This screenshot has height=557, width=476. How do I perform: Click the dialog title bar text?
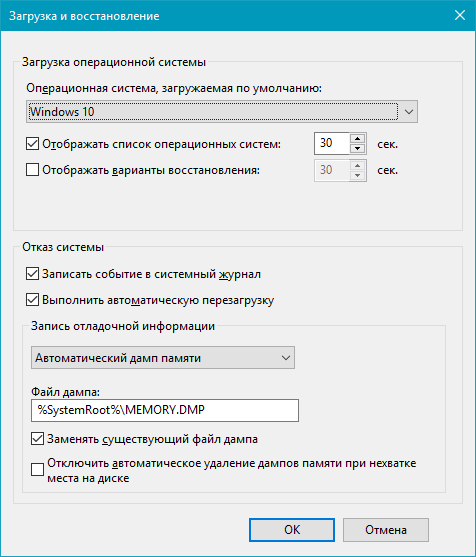click(84, 16)
